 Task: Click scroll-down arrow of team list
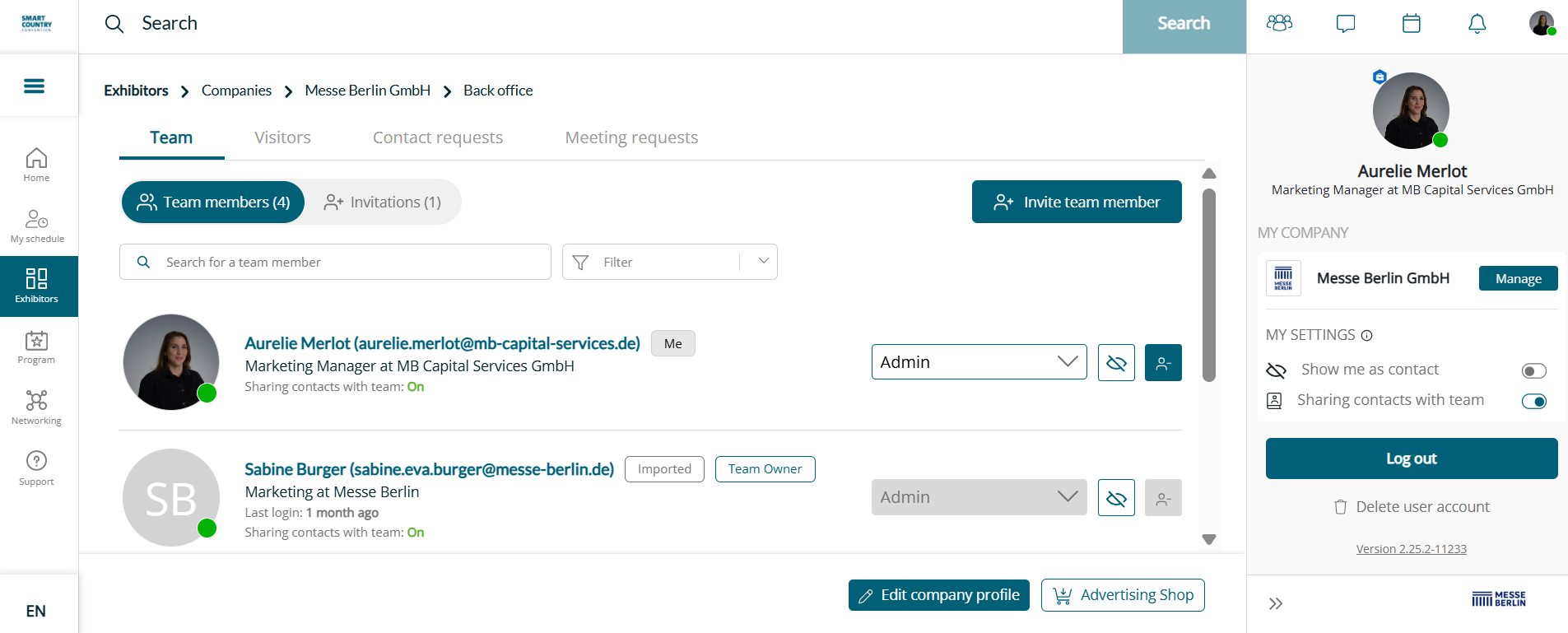coord(1209,539)
